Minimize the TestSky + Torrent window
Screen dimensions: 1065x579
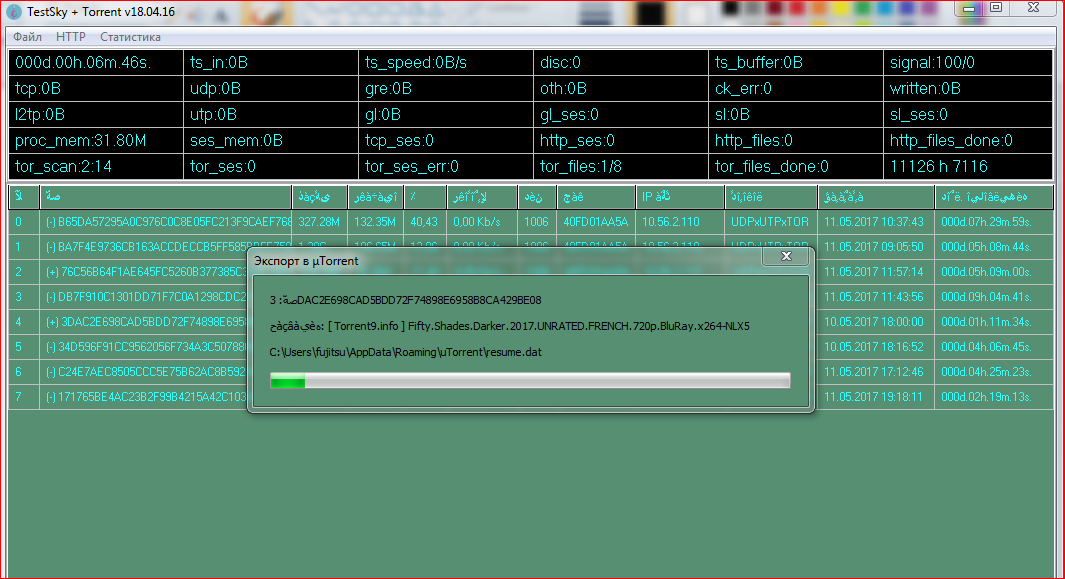(968, 8)
